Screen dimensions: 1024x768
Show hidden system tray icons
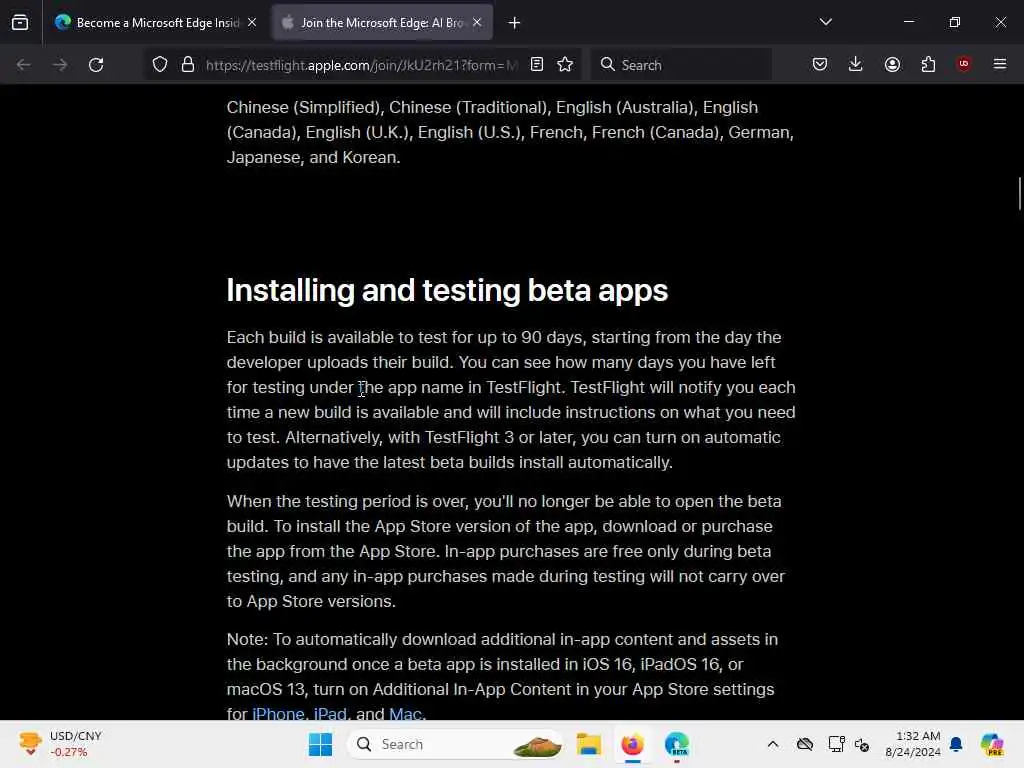pos(773,744)
